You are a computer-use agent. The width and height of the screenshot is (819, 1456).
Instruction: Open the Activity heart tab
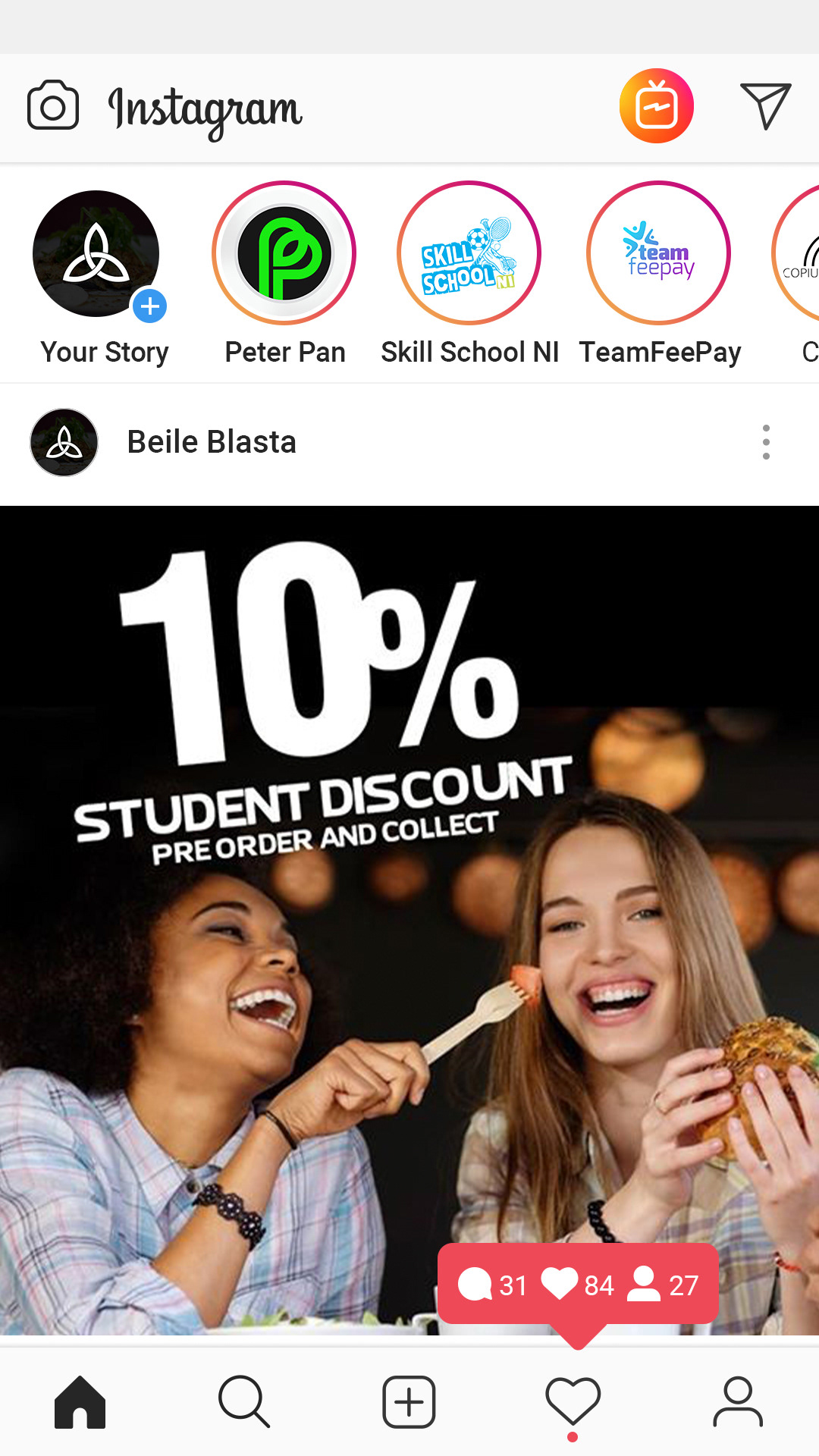[x=573, y=1401]
